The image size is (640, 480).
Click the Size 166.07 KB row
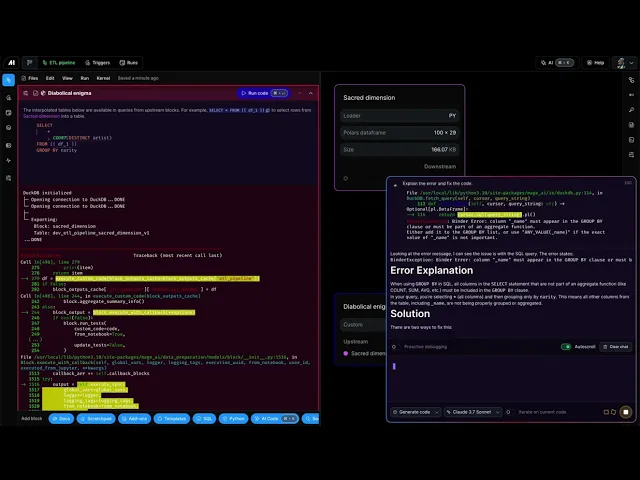pyautogui.click(x=399, y=149)
